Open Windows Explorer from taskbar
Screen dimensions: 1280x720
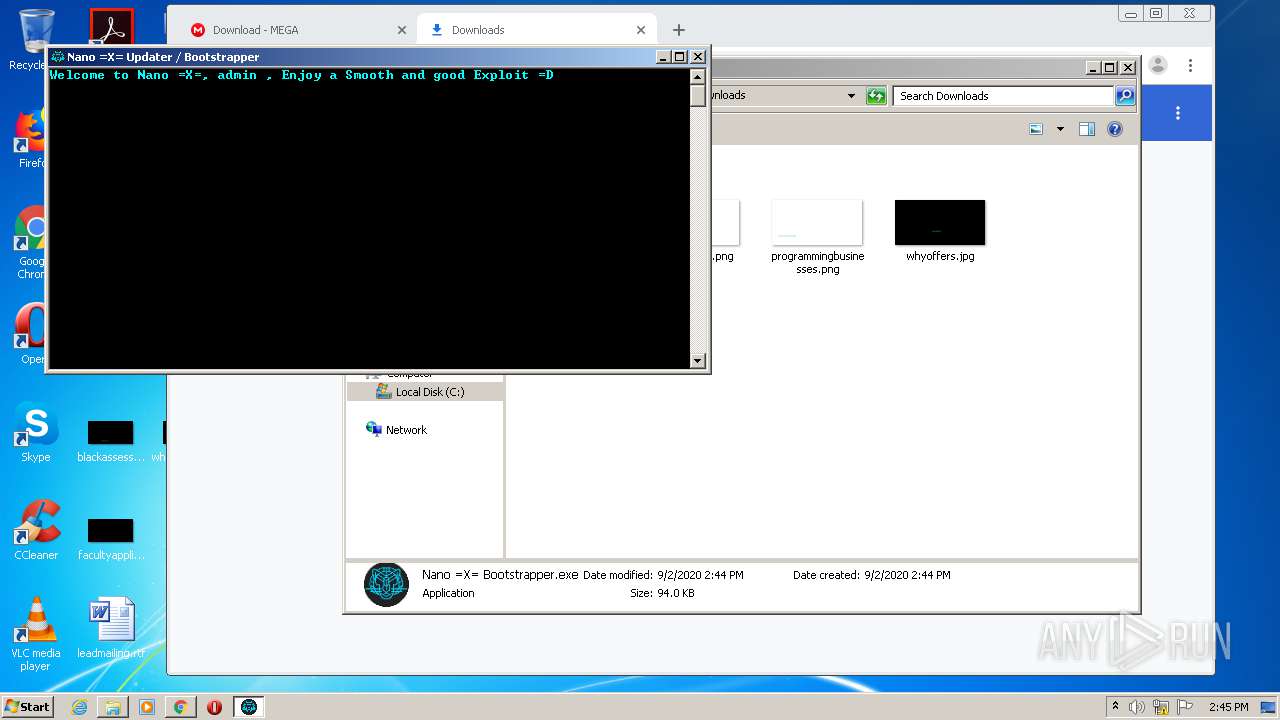pyautogui.click(x=113, y=707)
